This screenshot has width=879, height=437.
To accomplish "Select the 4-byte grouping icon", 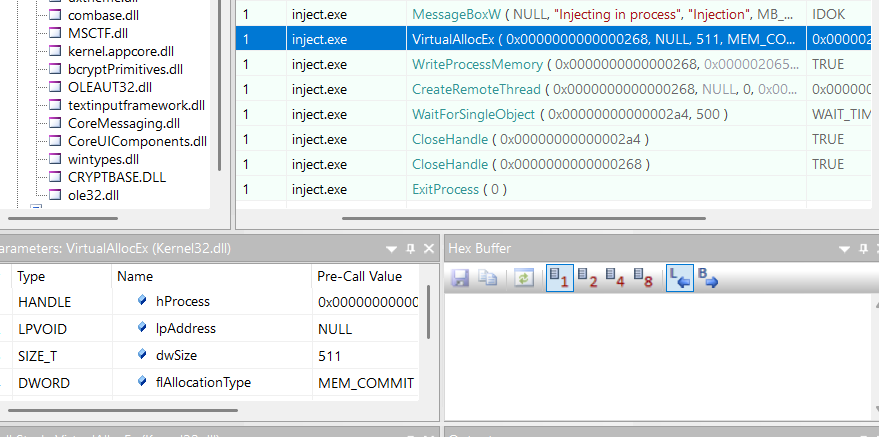I will point(614,280).
